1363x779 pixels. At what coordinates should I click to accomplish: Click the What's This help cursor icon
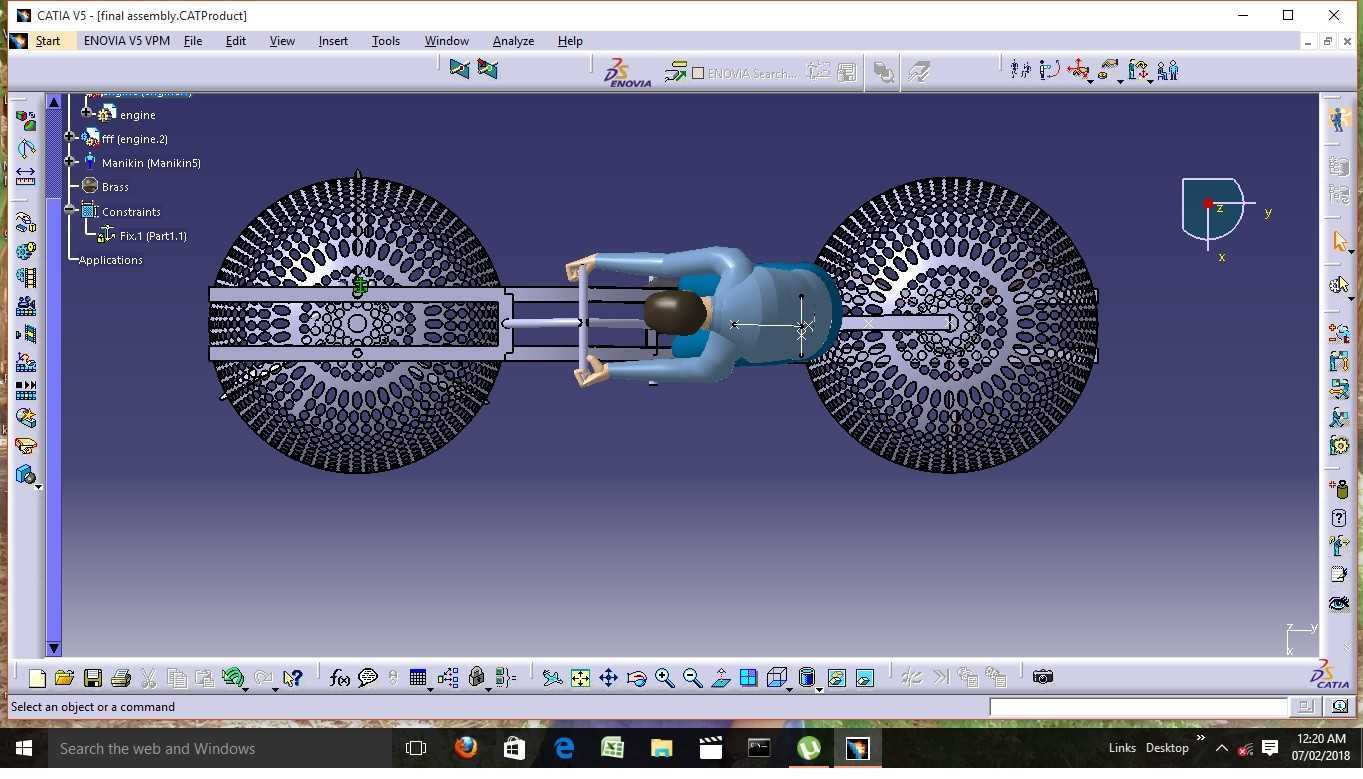click(x=292, y=678)
